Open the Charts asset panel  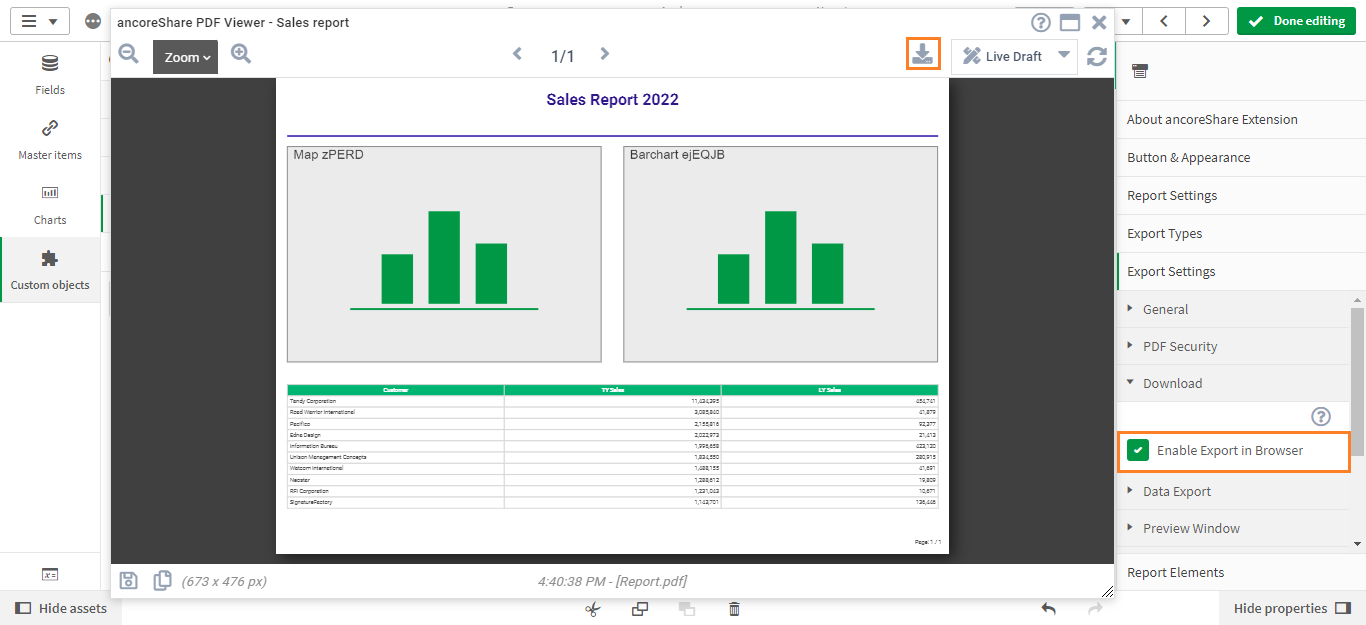(50, 205)
